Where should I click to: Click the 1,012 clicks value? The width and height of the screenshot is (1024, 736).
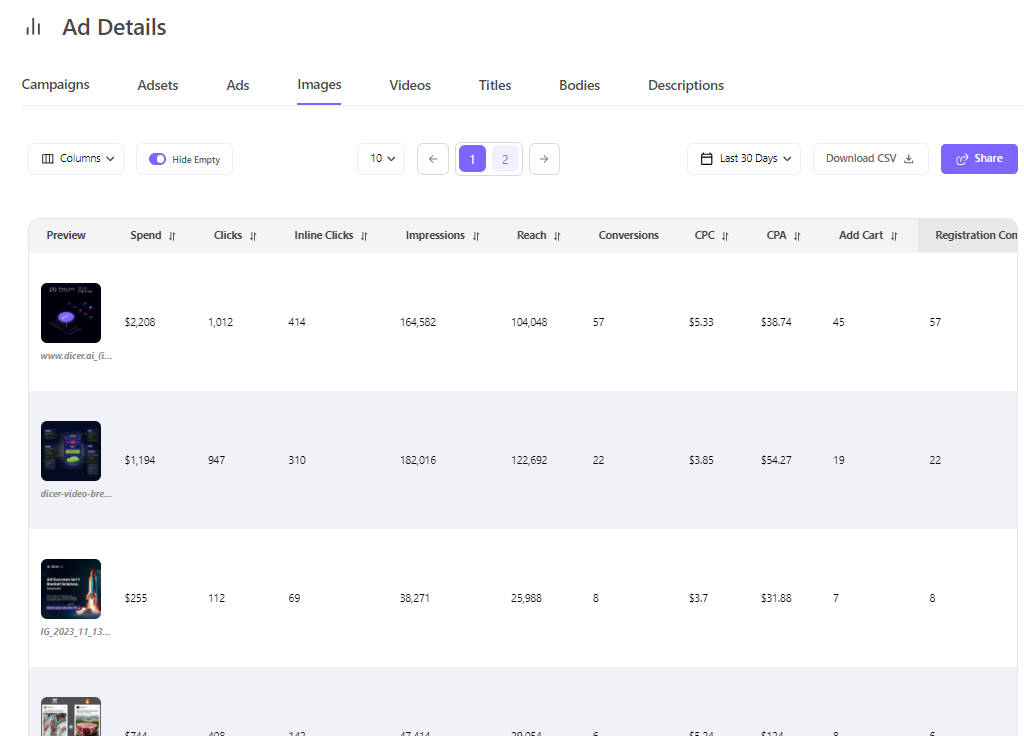tap(220, 322)
